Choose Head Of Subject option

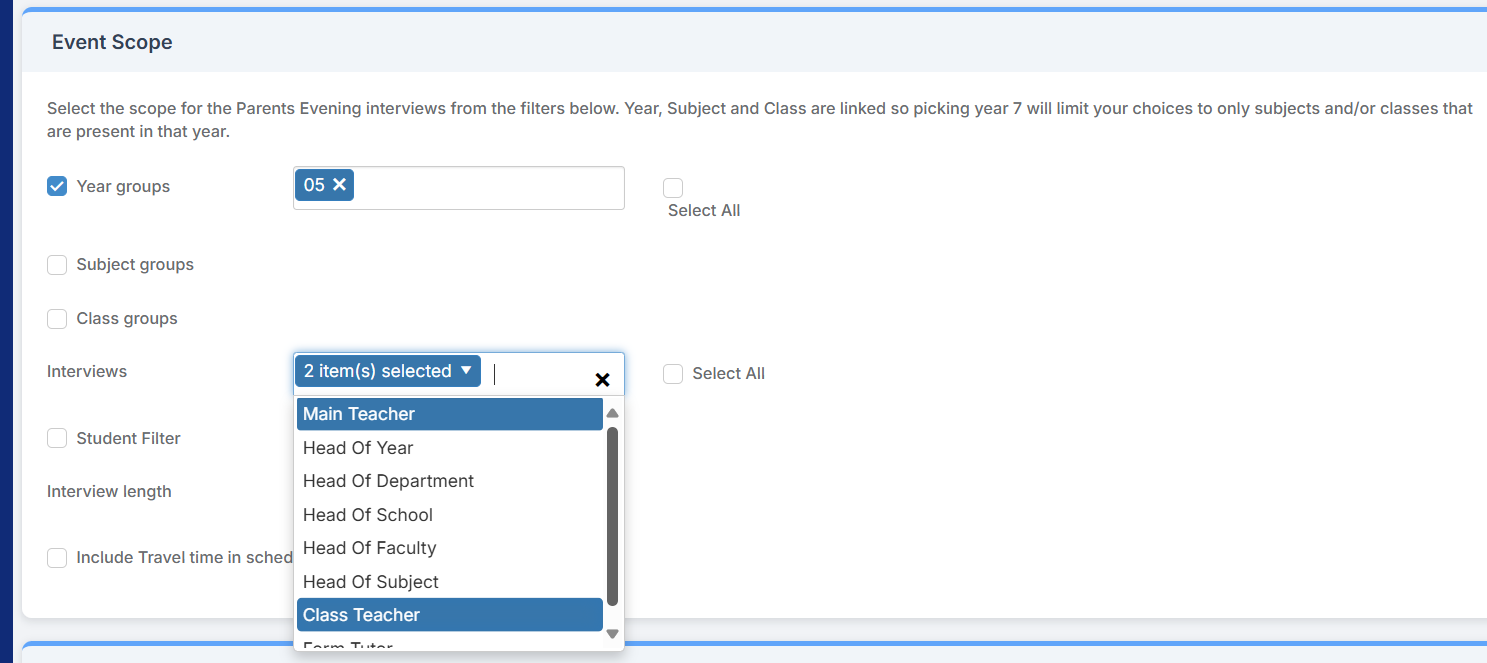coord(449,582)
